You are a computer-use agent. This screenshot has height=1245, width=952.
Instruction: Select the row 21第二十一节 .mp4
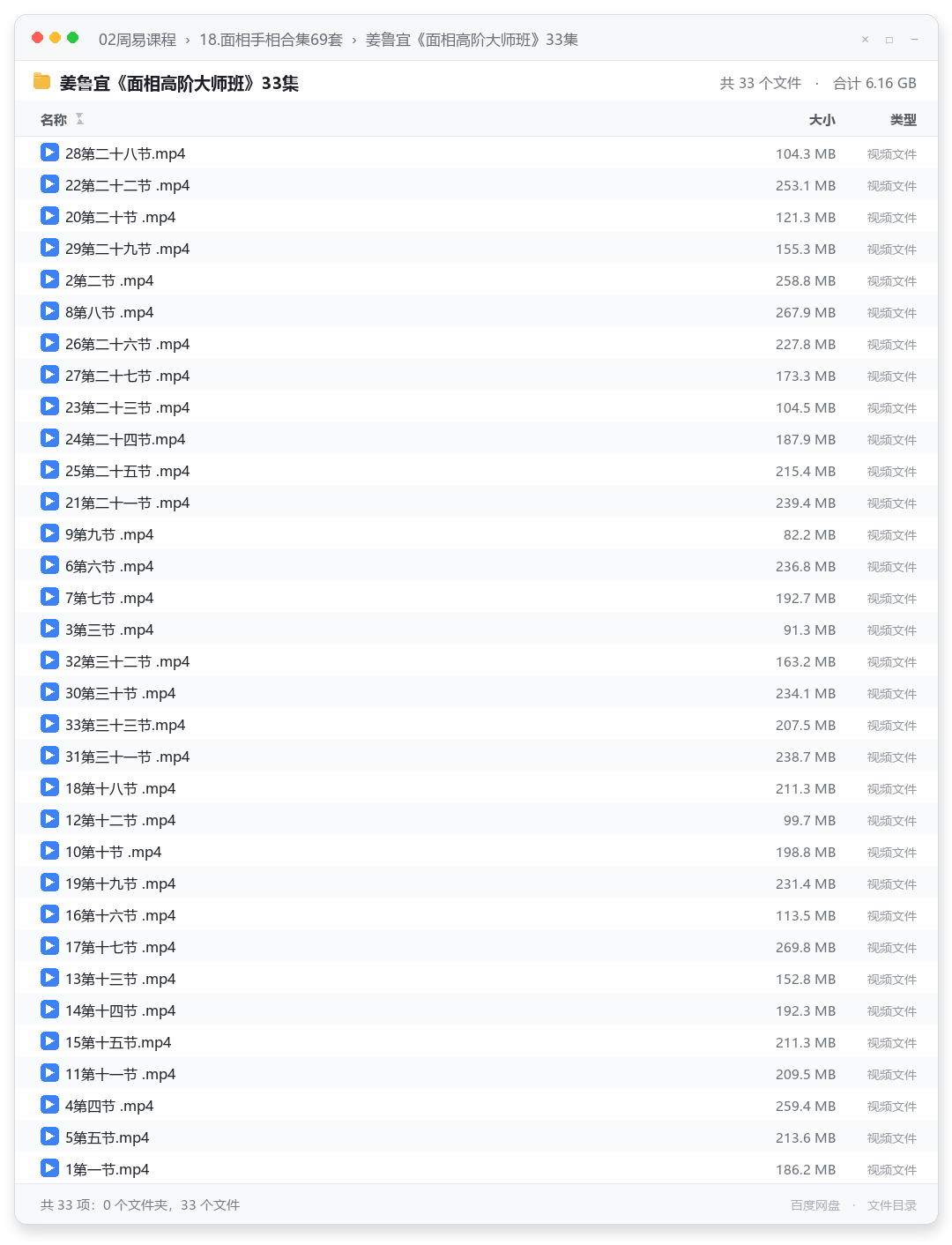pos(476,503)
